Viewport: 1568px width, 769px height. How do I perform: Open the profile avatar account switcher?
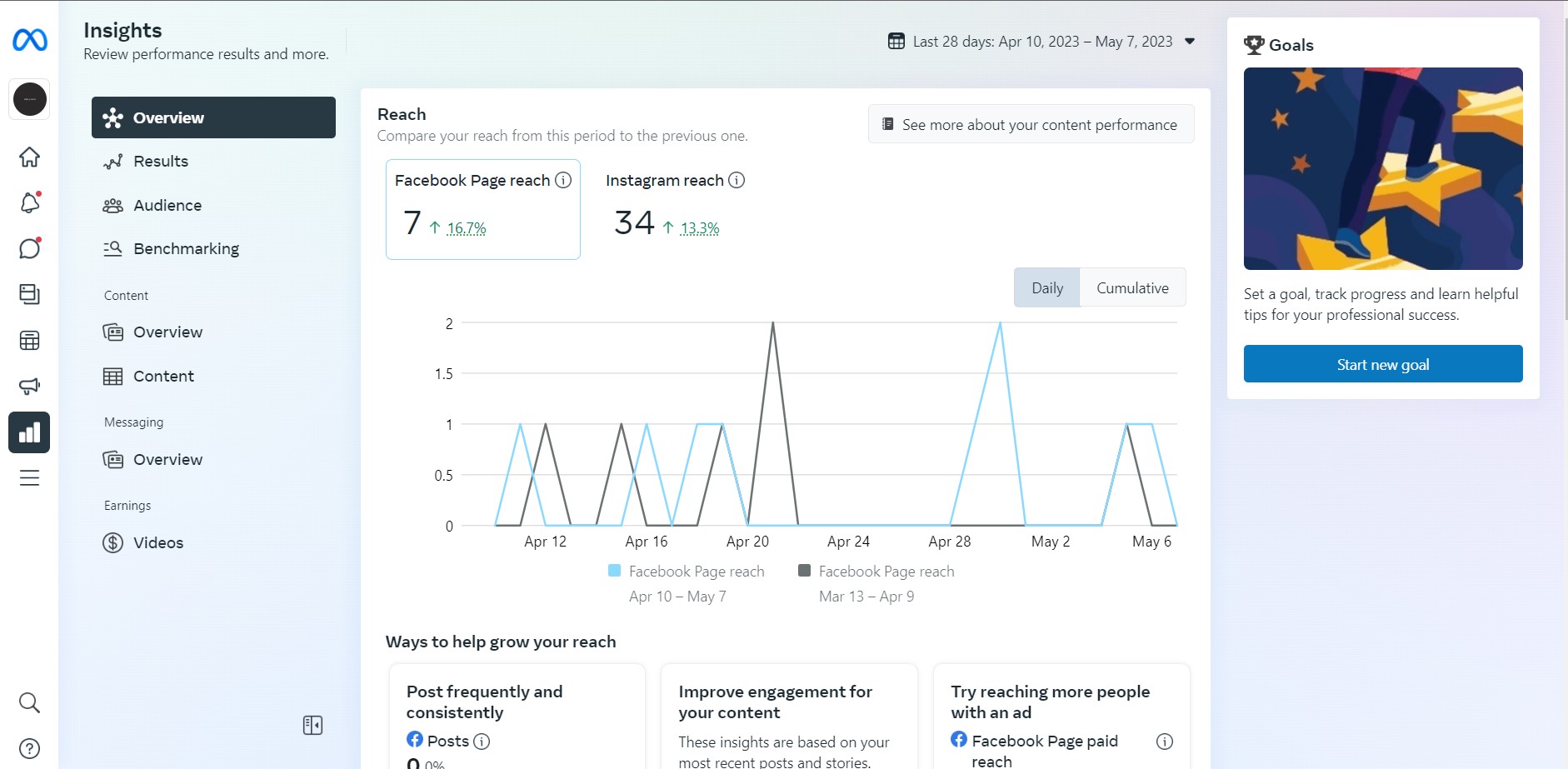click(30, 99)
